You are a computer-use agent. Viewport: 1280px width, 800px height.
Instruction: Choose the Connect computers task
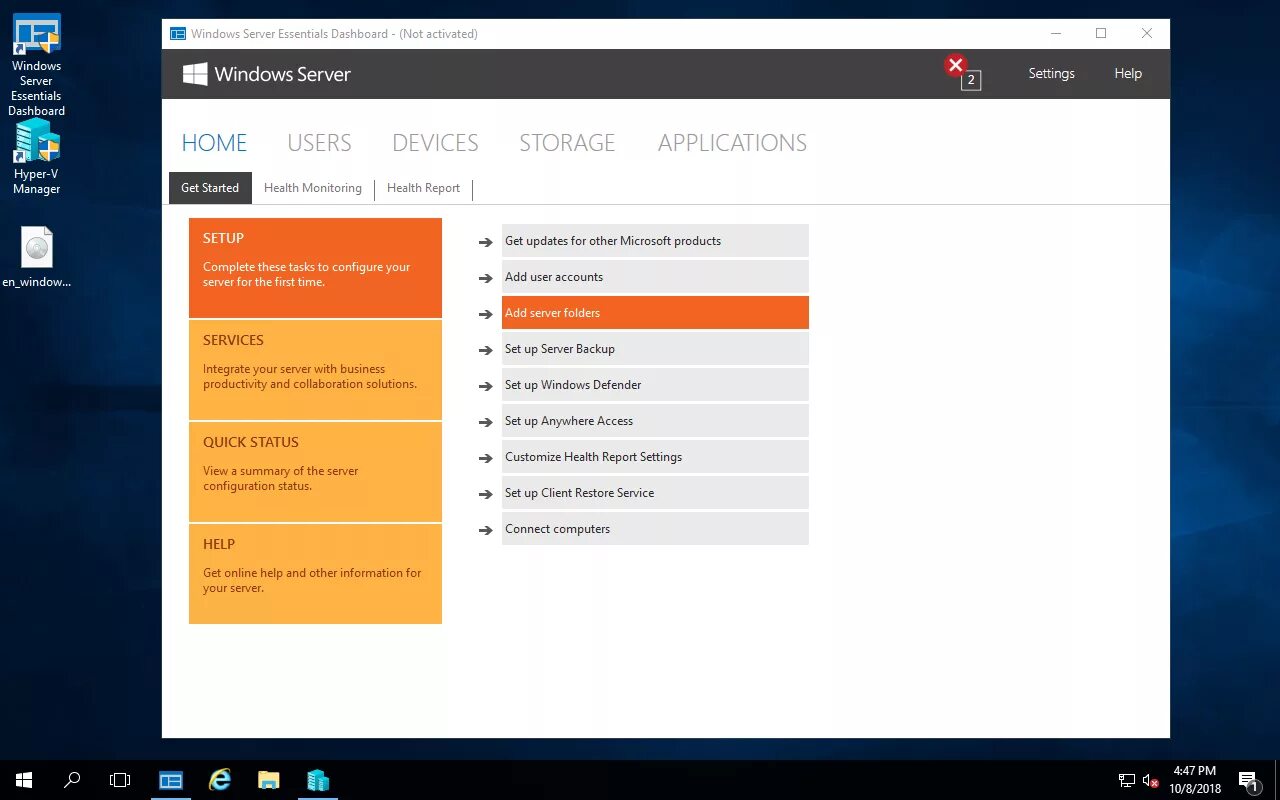pyautogui.click(x=655, y=529)
